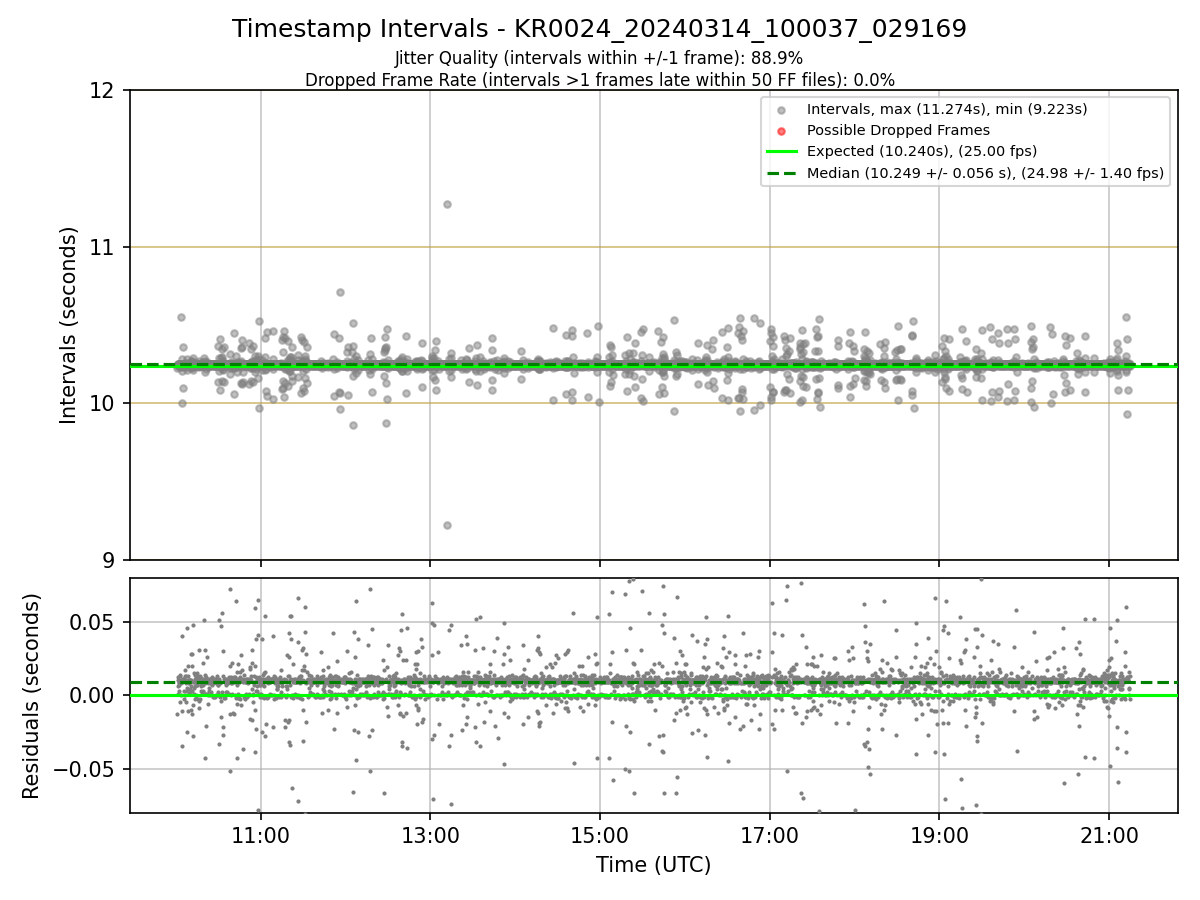
Task: Click the outlier data point near 9.22 seconds
Action: [x=447, y=525]
